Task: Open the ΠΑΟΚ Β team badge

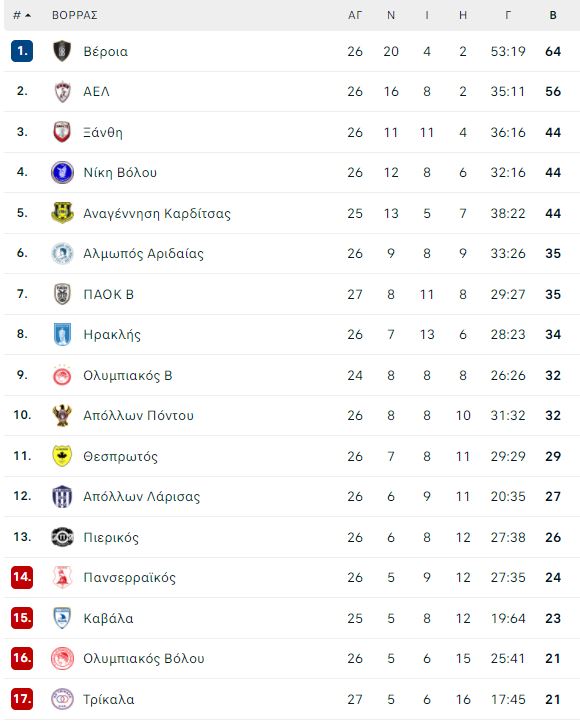Action: [x=62, y=294]
